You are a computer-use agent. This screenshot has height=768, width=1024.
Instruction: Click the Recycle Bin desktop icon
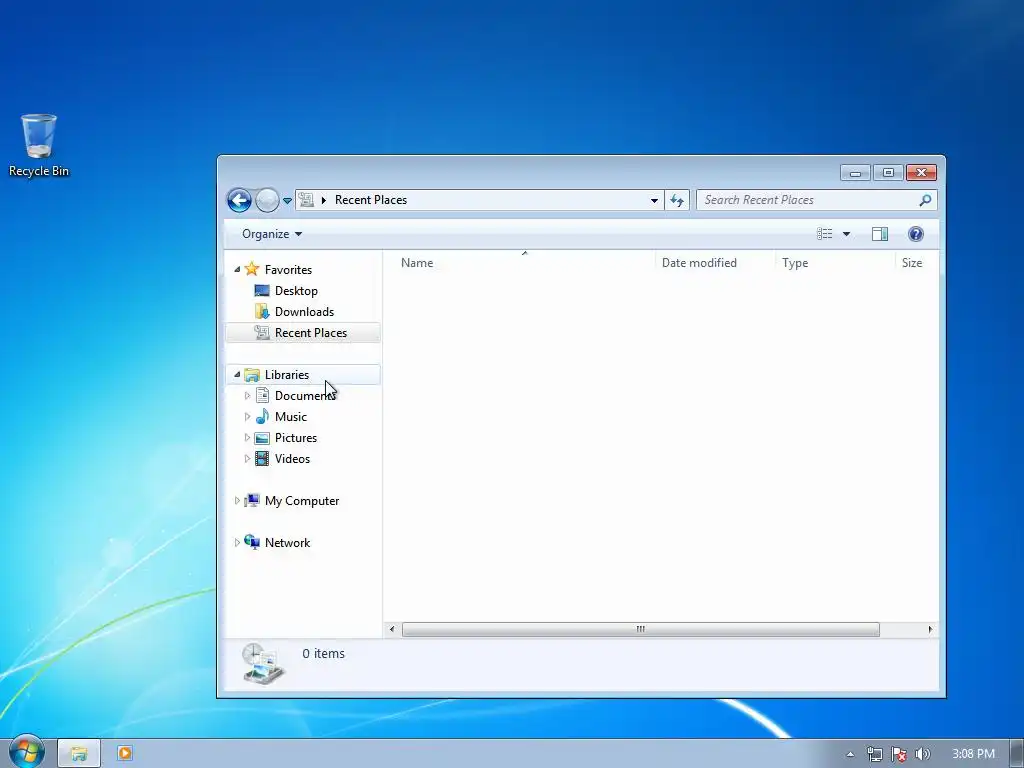[39, 146]
